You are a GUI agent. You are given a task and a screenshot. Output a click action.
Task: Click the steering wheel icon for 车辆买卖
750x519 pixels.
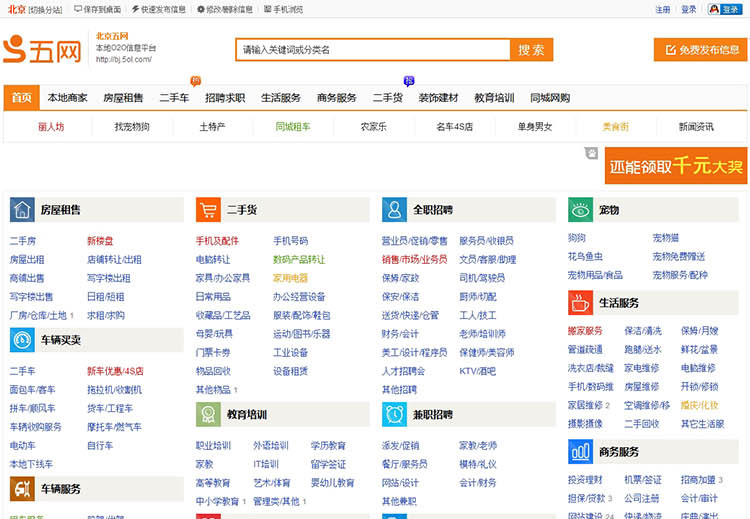[23, 340]
